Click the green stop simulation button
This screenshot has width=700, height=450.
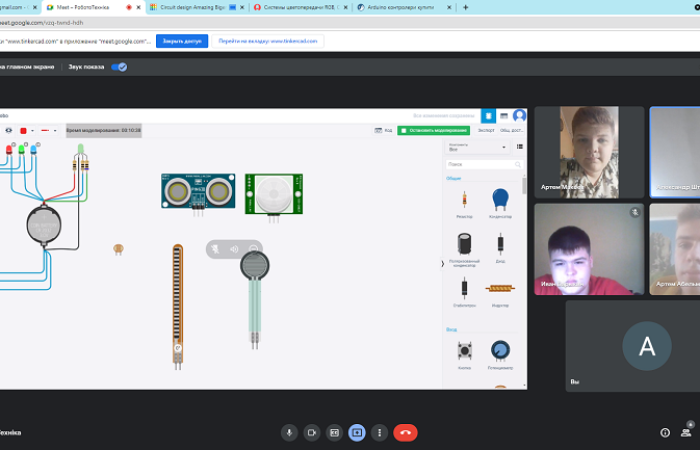pos(433,130)
